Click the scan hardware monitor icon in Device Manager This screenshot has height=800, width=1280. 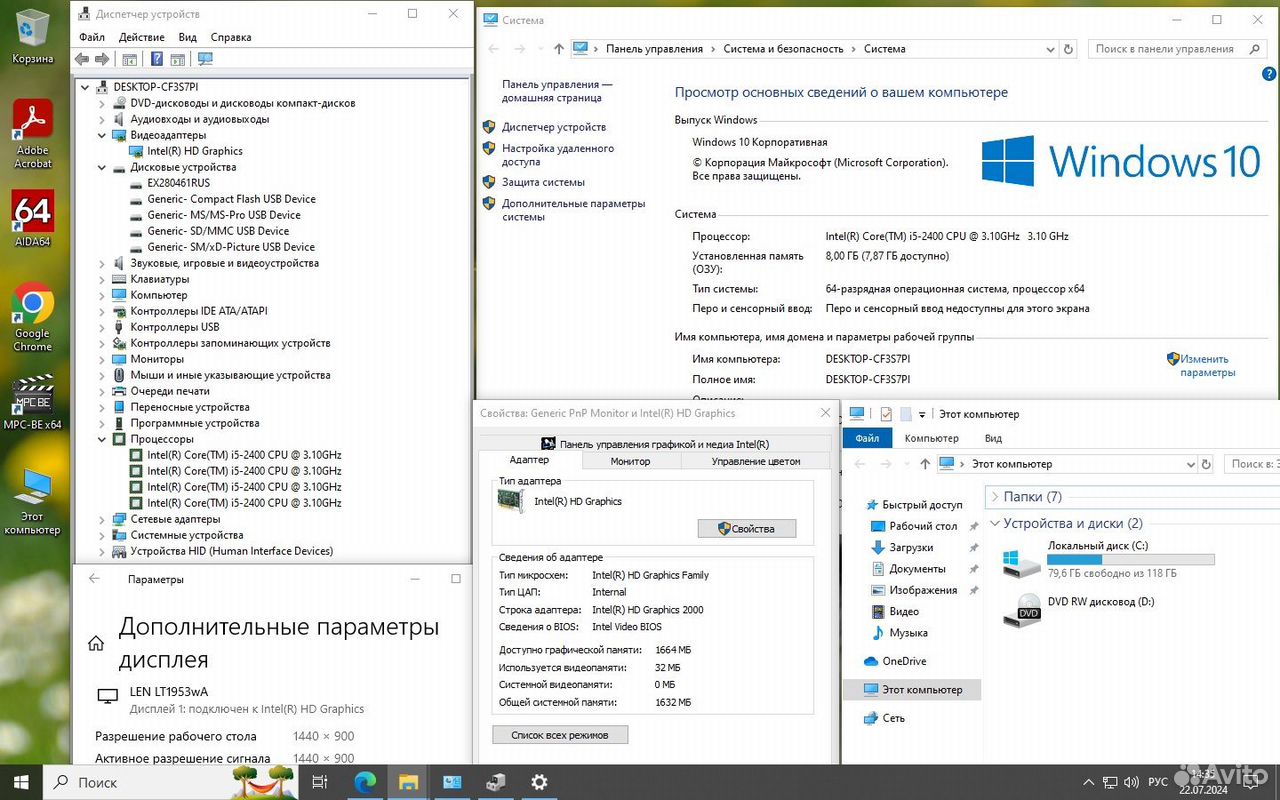[x=205, y=59]
